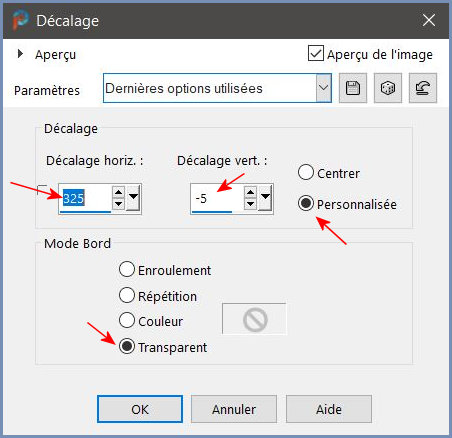Choose Enroulement edge mode

(x=127, y=269)
